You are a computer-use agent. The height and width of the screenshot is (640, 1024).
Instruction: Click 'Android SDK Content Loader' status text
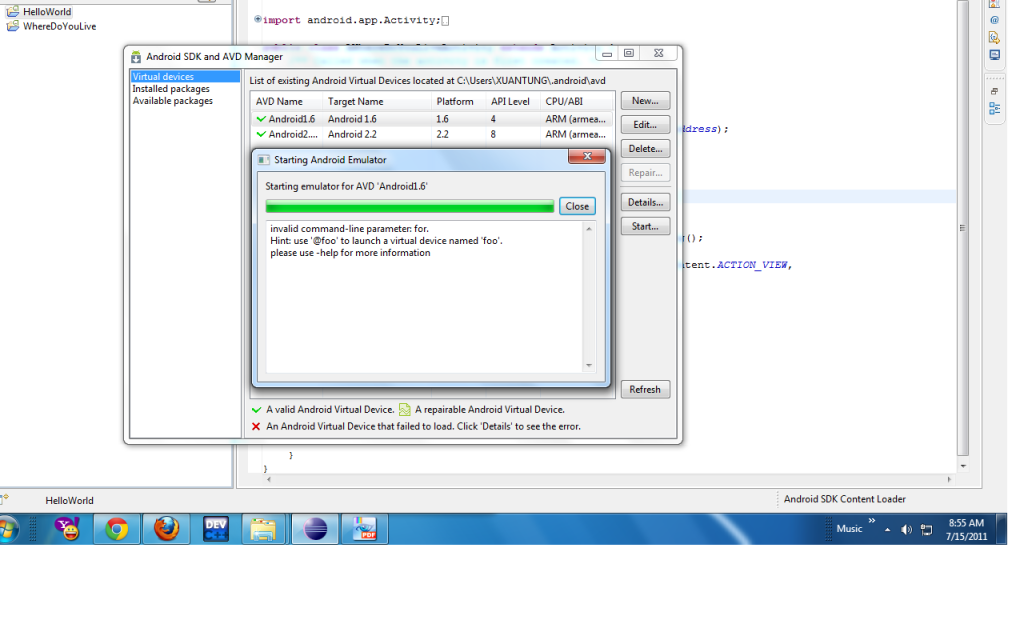coord(844,499)
